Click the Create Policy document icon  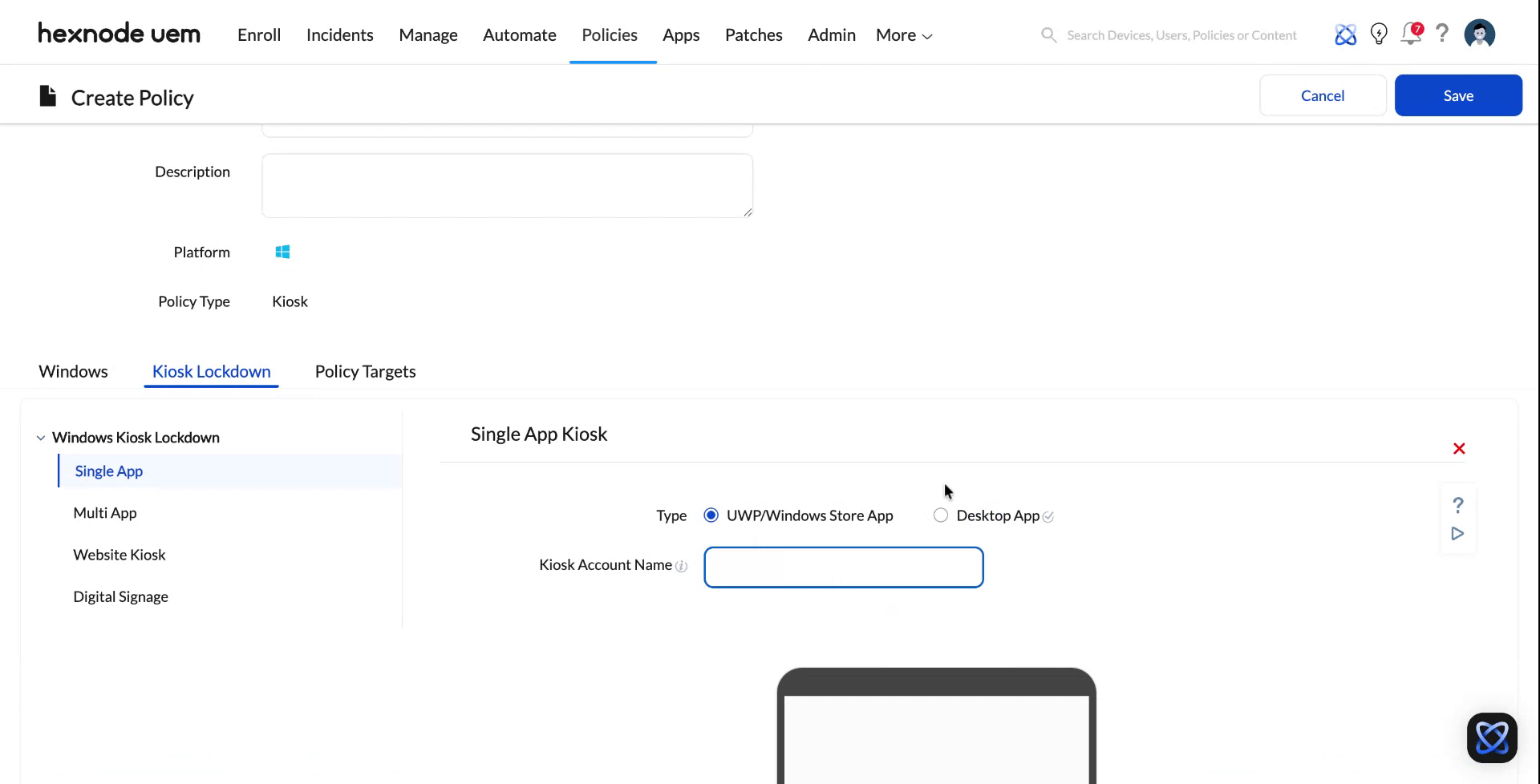point(47,95)
